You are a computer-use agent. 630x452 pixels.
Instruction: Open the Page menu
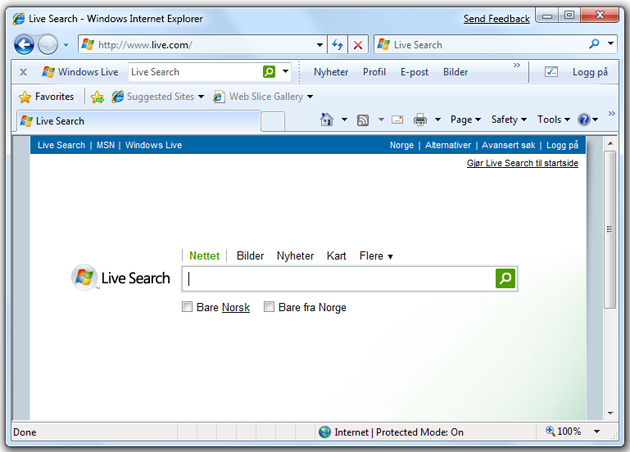pos(465,119)
